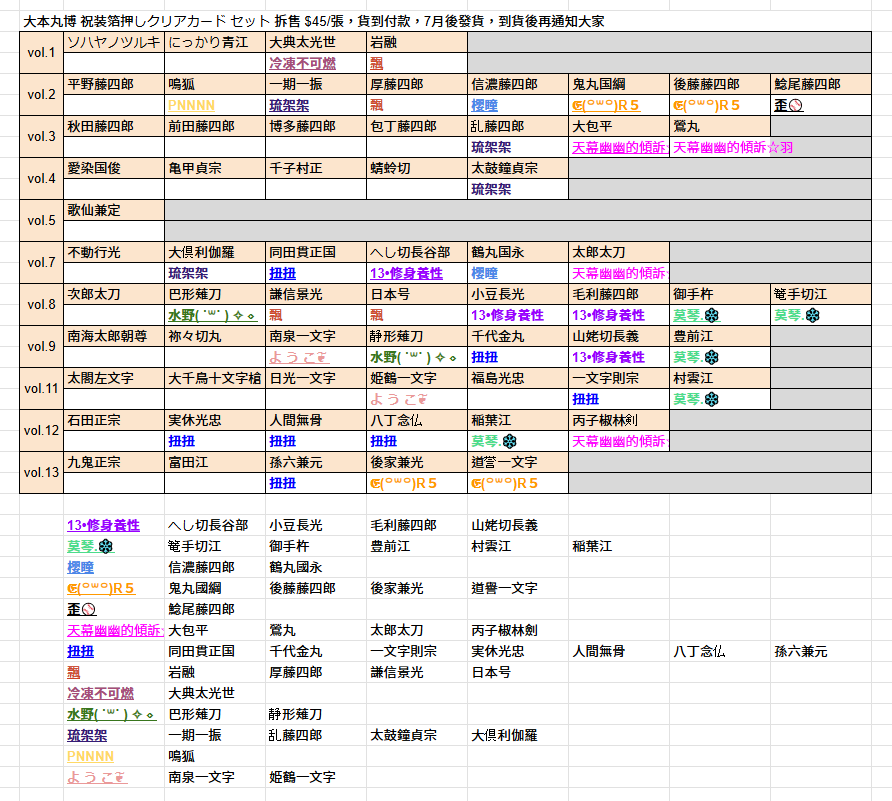Click 扭扭 below vol.13 孫六兼元
The height and width of the screenshot is (801, 892).
tap(282, 484)
